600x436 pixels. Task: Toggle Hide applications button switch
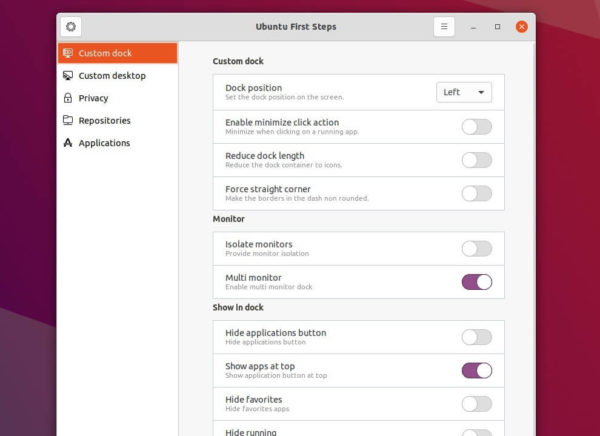click(476, 337)
